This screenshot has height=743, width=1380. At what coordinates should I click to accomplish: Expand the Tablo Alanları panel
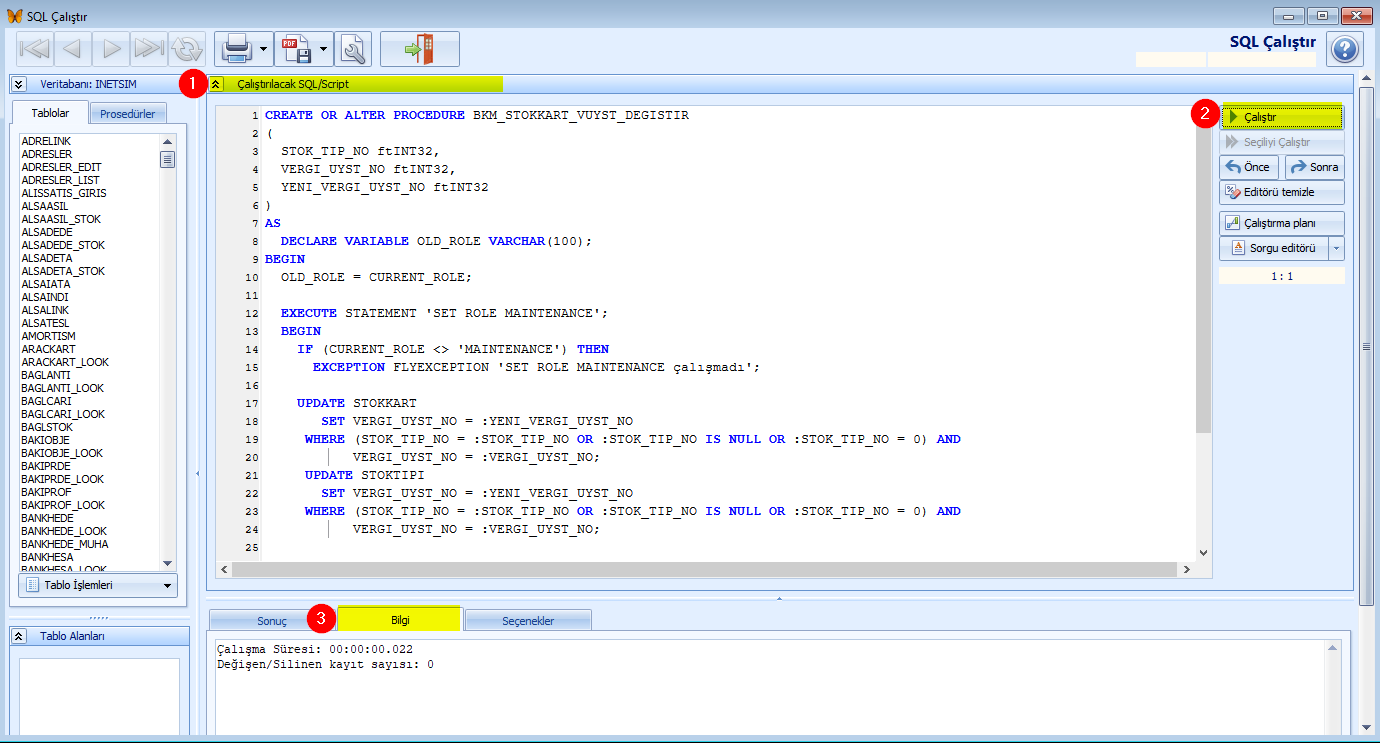pyautogui.click(x=18, y=636)
